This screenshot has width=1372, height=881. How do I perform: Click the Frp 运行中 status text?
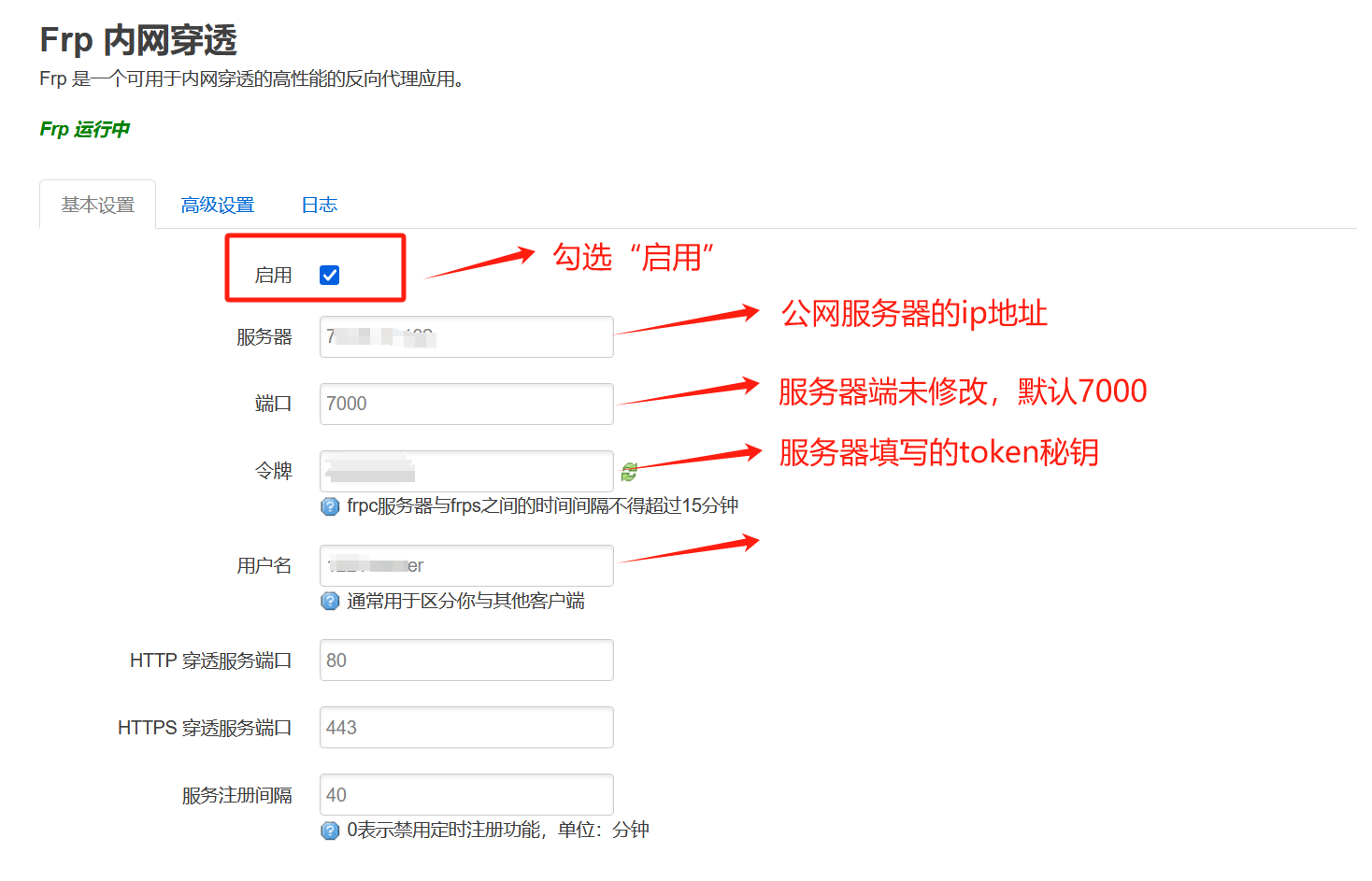(84, 129)
